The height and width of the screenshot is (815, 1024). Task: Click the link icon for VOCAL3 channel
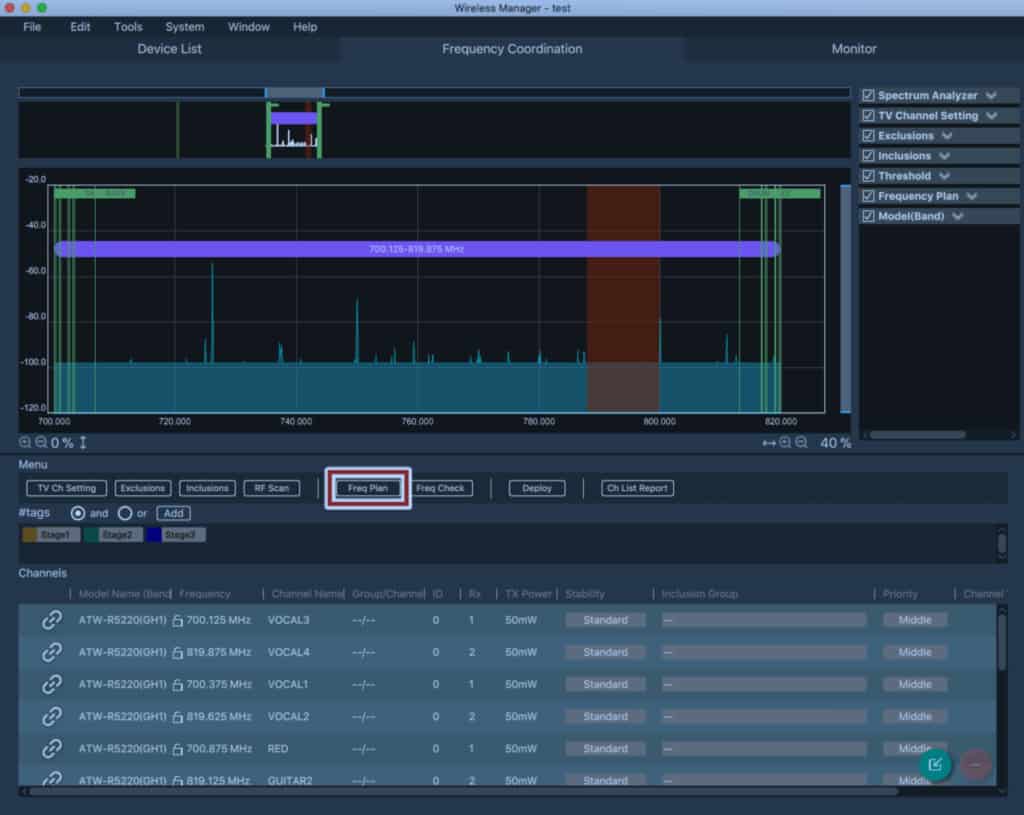52,620
